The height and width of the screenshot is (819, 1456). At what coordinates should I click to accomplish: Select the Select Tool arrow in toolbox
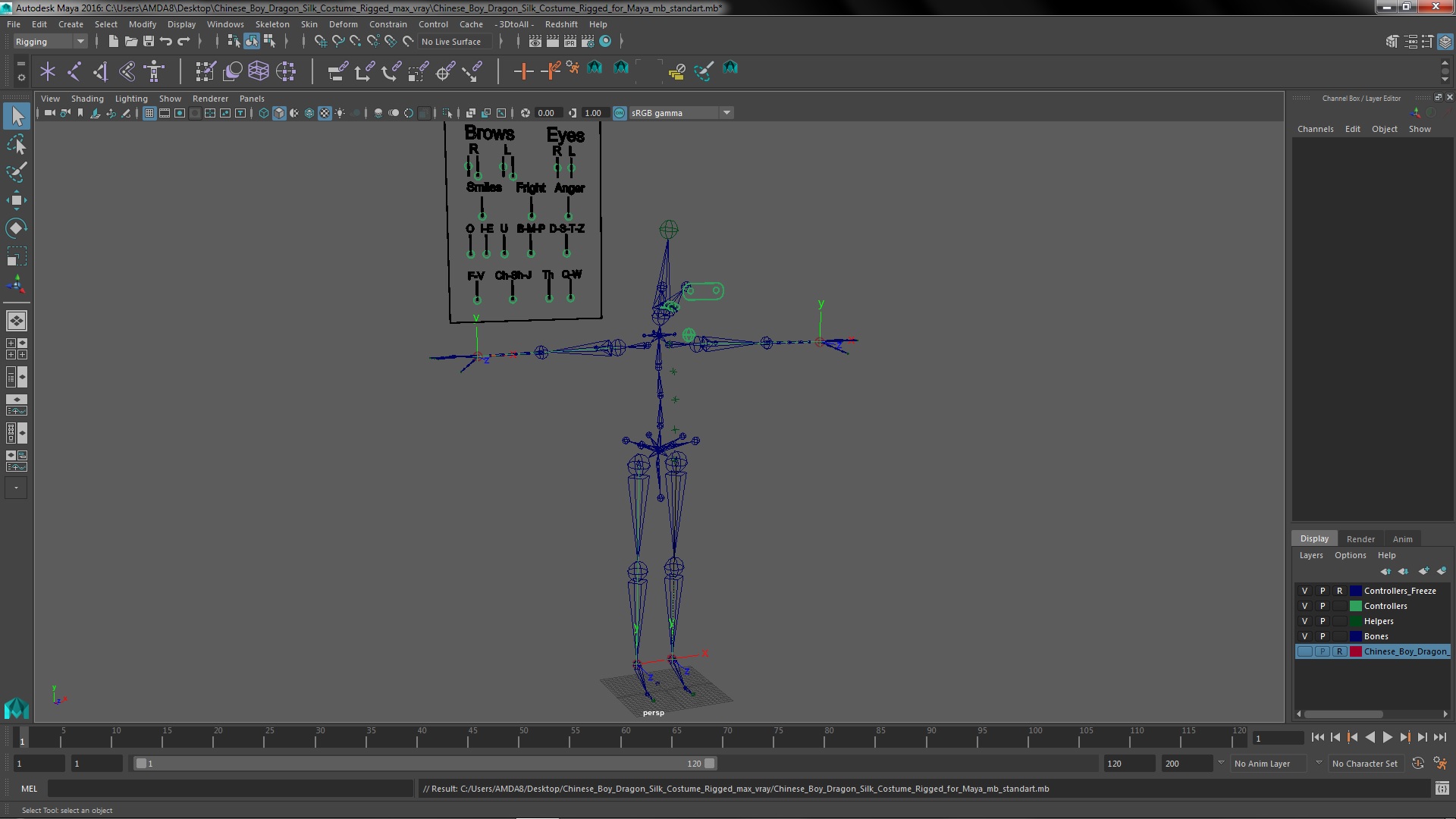17,116
